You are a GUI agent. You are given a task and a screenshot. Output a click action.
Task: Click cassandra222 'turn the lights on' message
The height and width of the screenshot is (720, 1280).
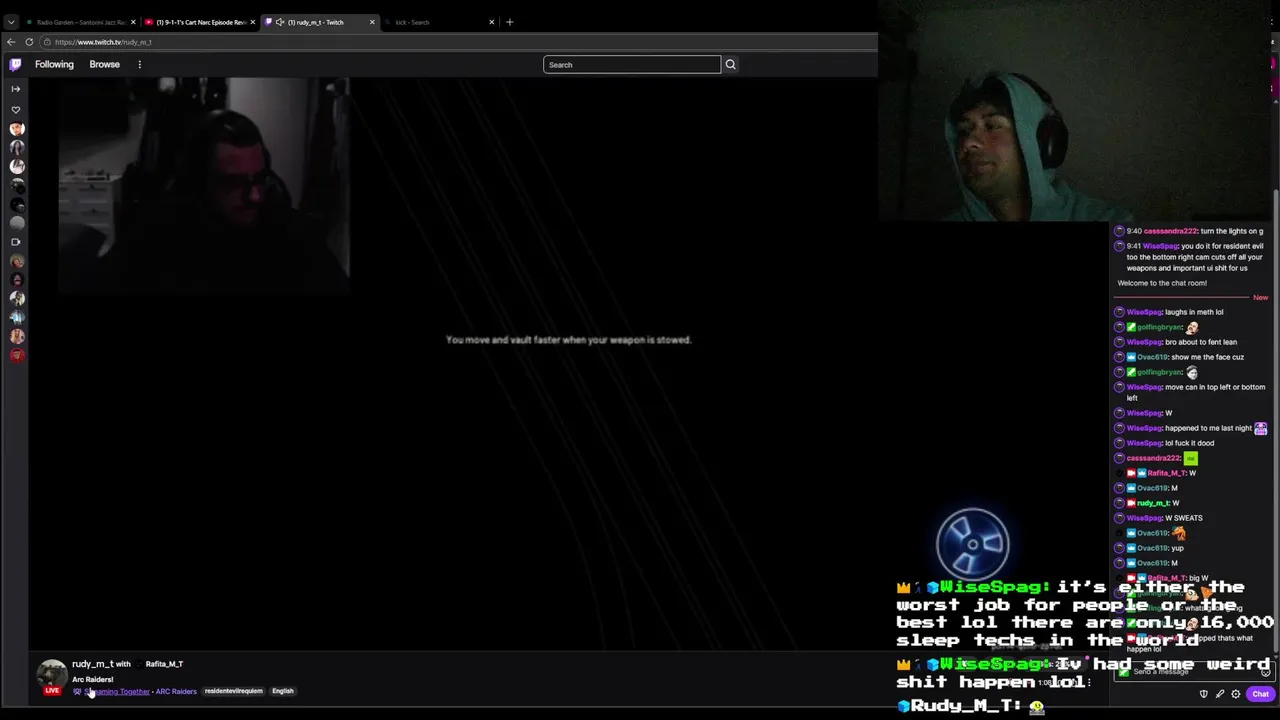click(x=1190, y=231)
